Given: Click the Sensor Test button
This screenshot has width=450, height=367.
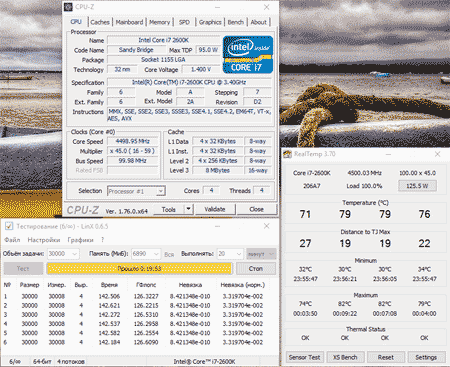Looking at the screenshot, I should 304,357.
